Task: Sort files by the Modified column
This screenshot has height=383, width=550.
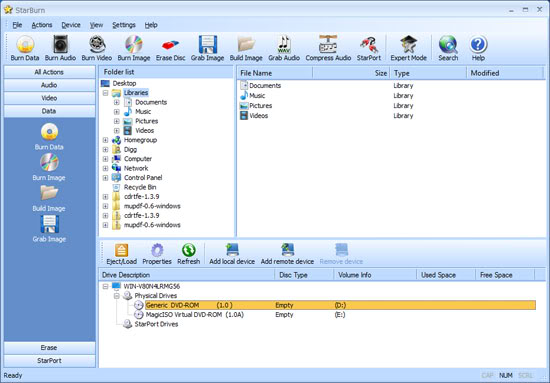Action: (505, 73)
